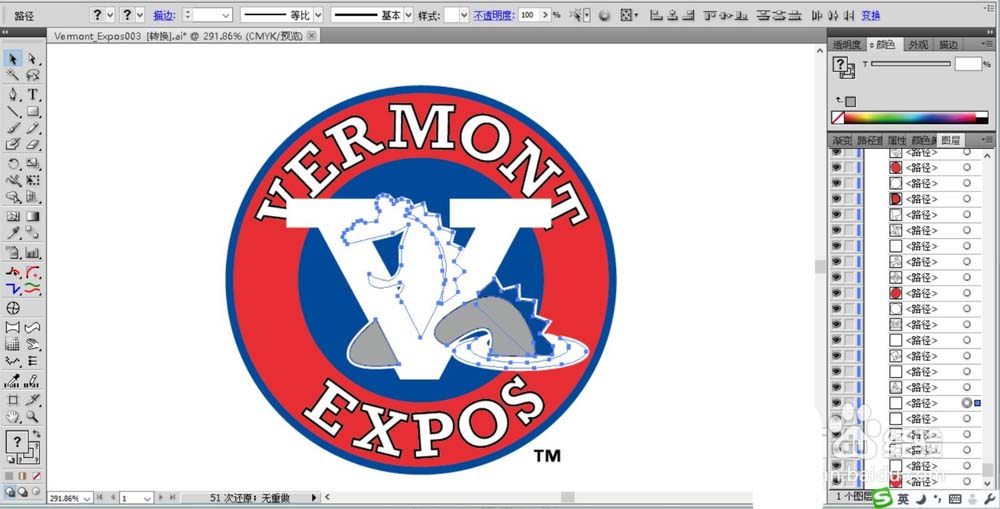Toggle lock on the red half-circle path layer
The image size is (1000, 509).
point(849,199)
